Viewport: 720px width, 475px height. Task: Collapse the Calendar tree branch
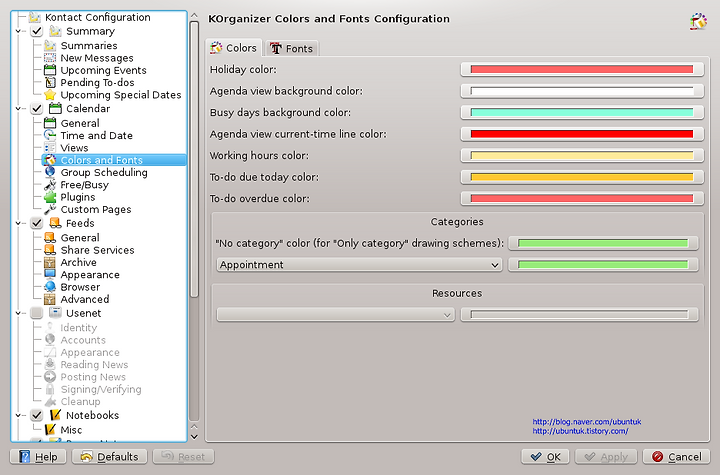[18, 109]
